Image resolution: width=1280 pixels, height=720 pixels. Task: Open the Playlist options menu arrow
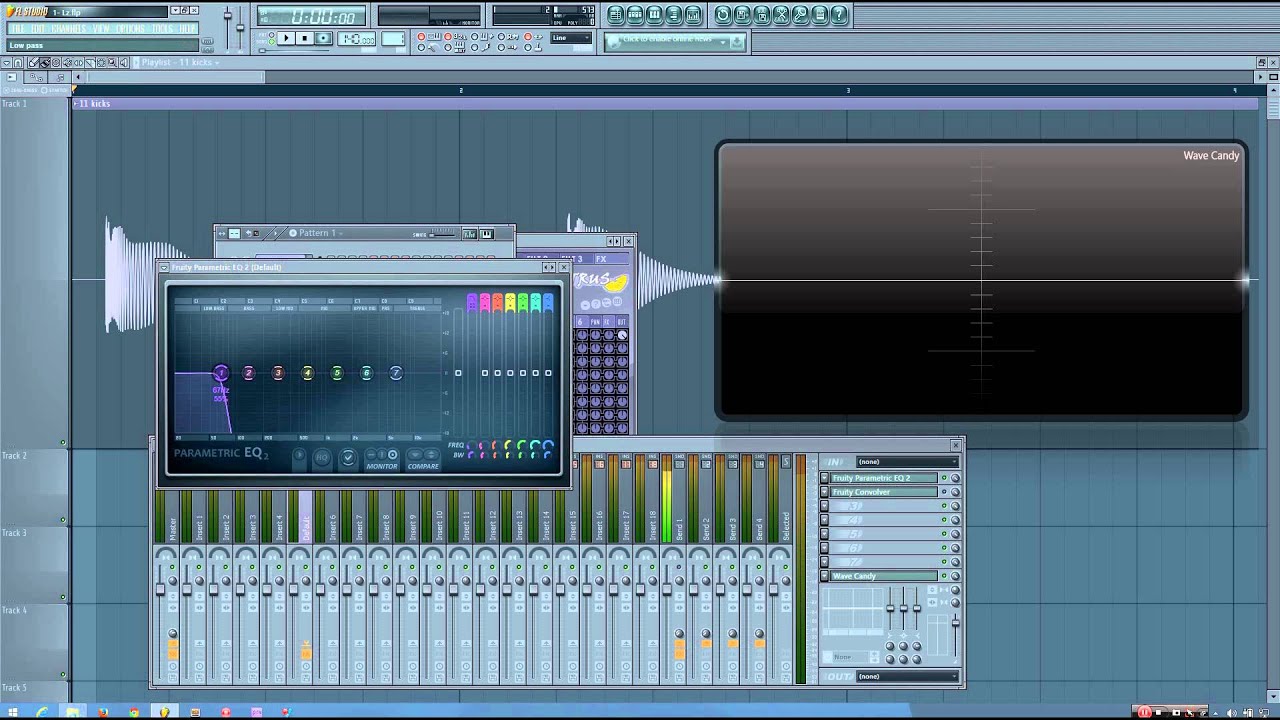point(7,62)
